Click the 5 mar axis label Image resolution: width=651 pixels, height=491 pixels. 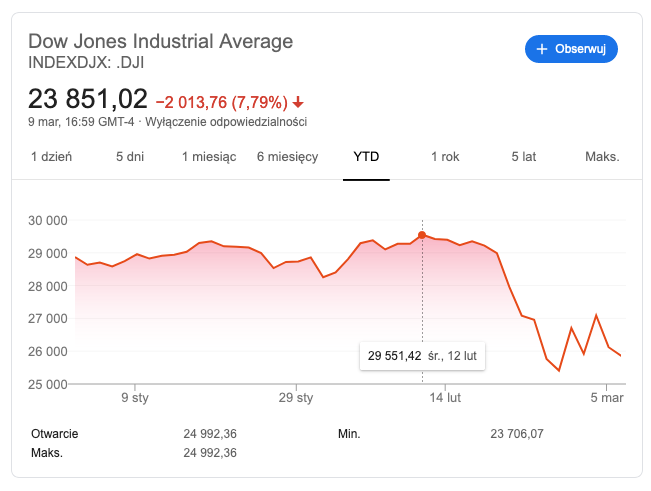[x=607, y=398]
